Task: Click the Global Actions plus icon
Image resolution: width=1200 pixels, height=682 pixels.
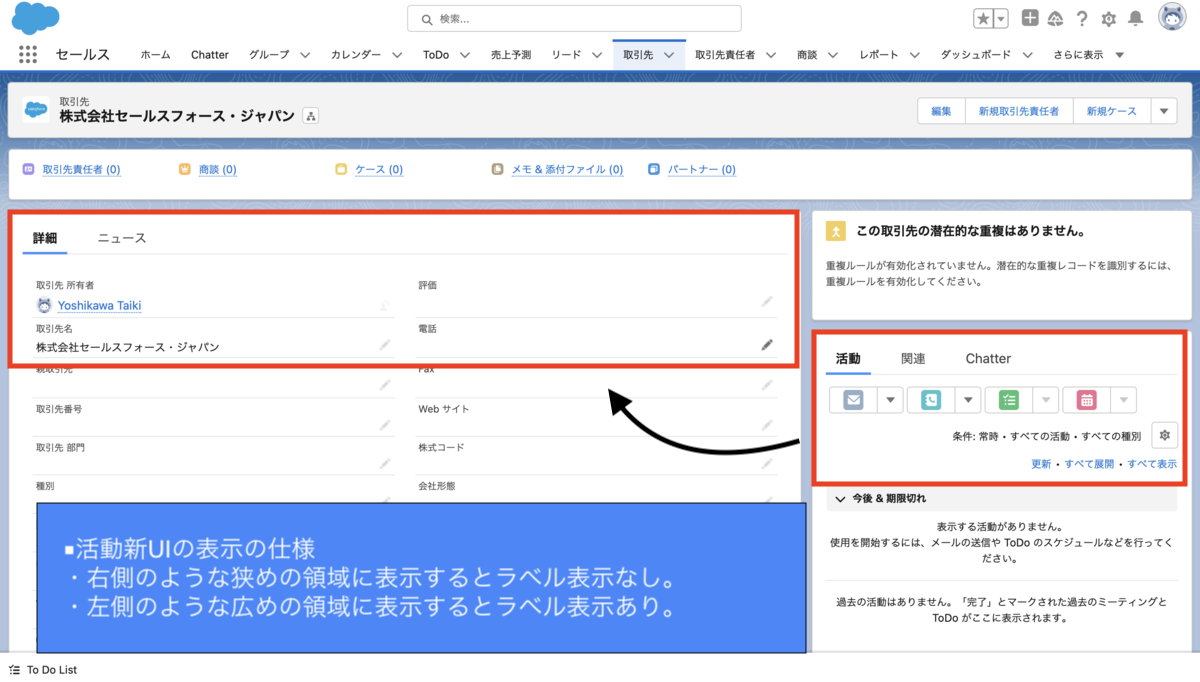Action: tap(1029, 17)
